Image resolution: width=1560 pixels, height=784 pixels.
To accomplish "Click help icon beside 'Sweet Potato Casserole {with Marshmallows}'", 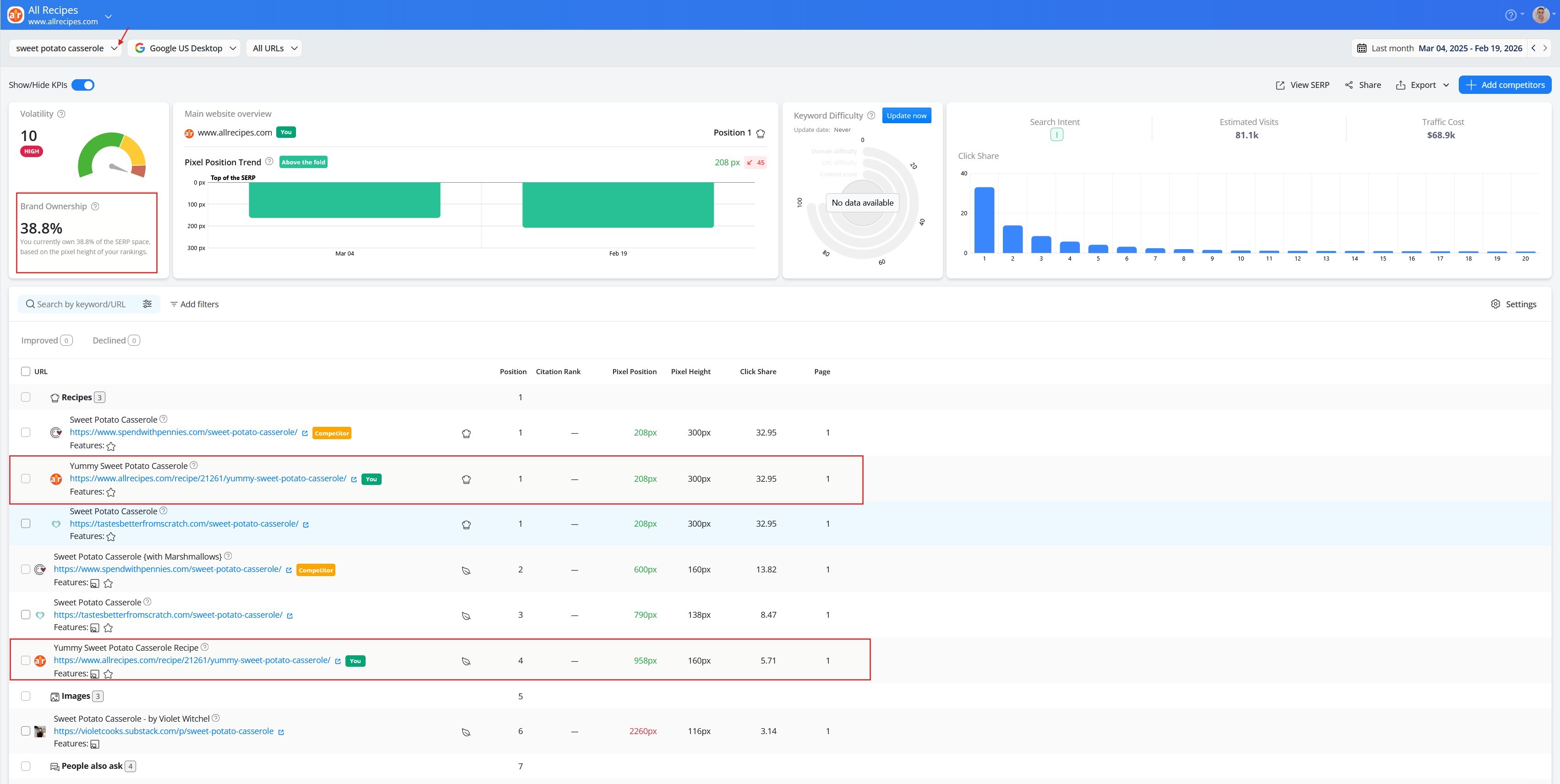I will [228, 556].
